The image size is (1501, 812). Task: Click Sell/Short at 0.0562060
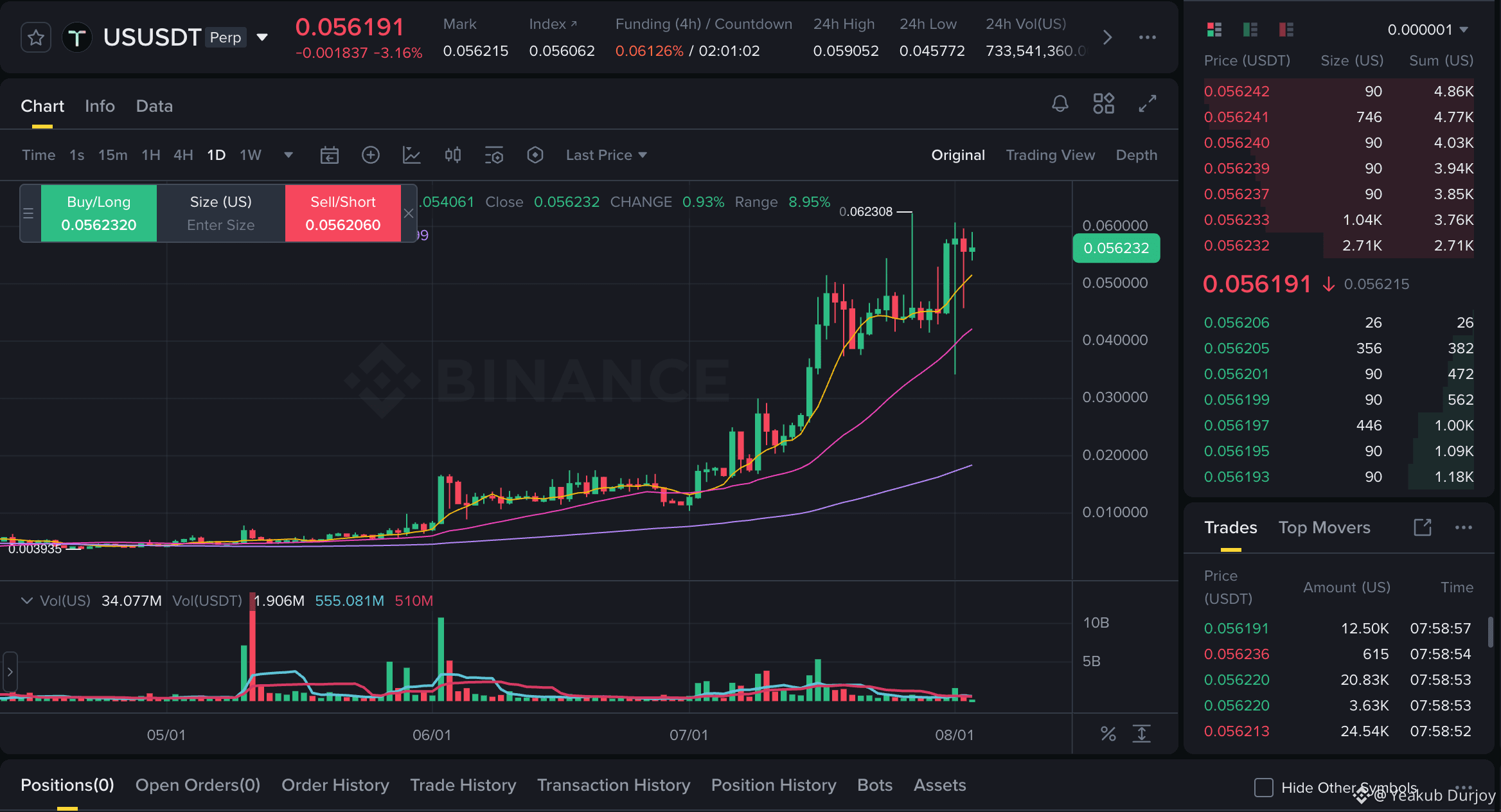point(343,213)
